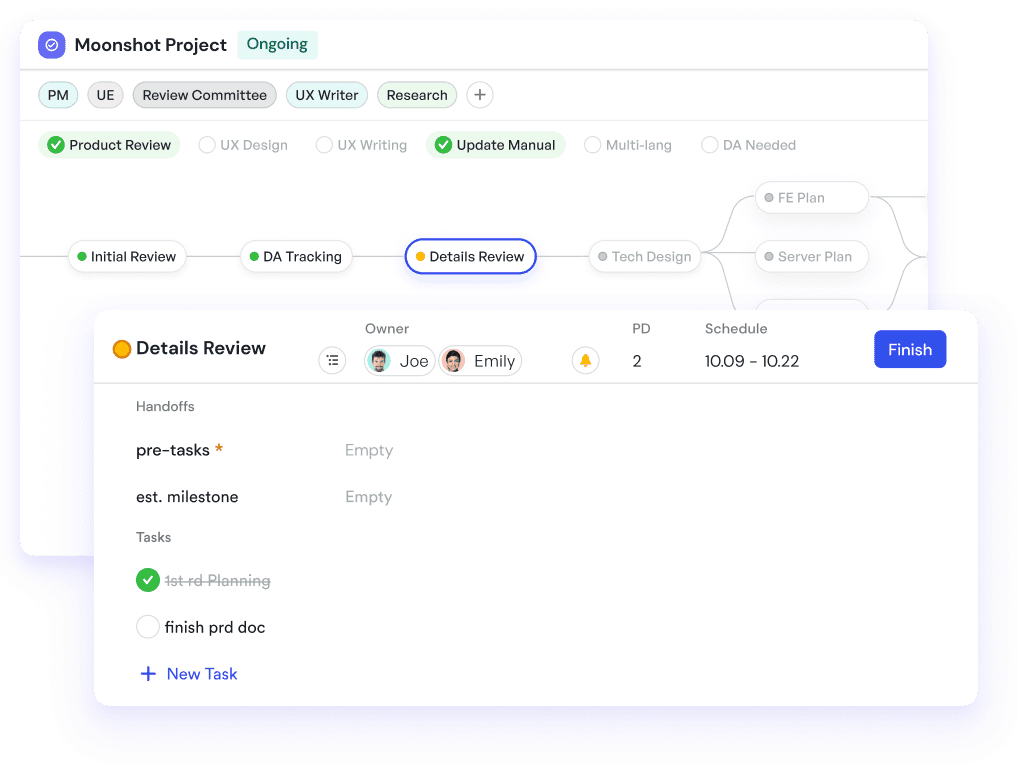This screenshot has height=764, width=1018.
Task: Click the bell reminder icon
Action: [x=585, y=360]
